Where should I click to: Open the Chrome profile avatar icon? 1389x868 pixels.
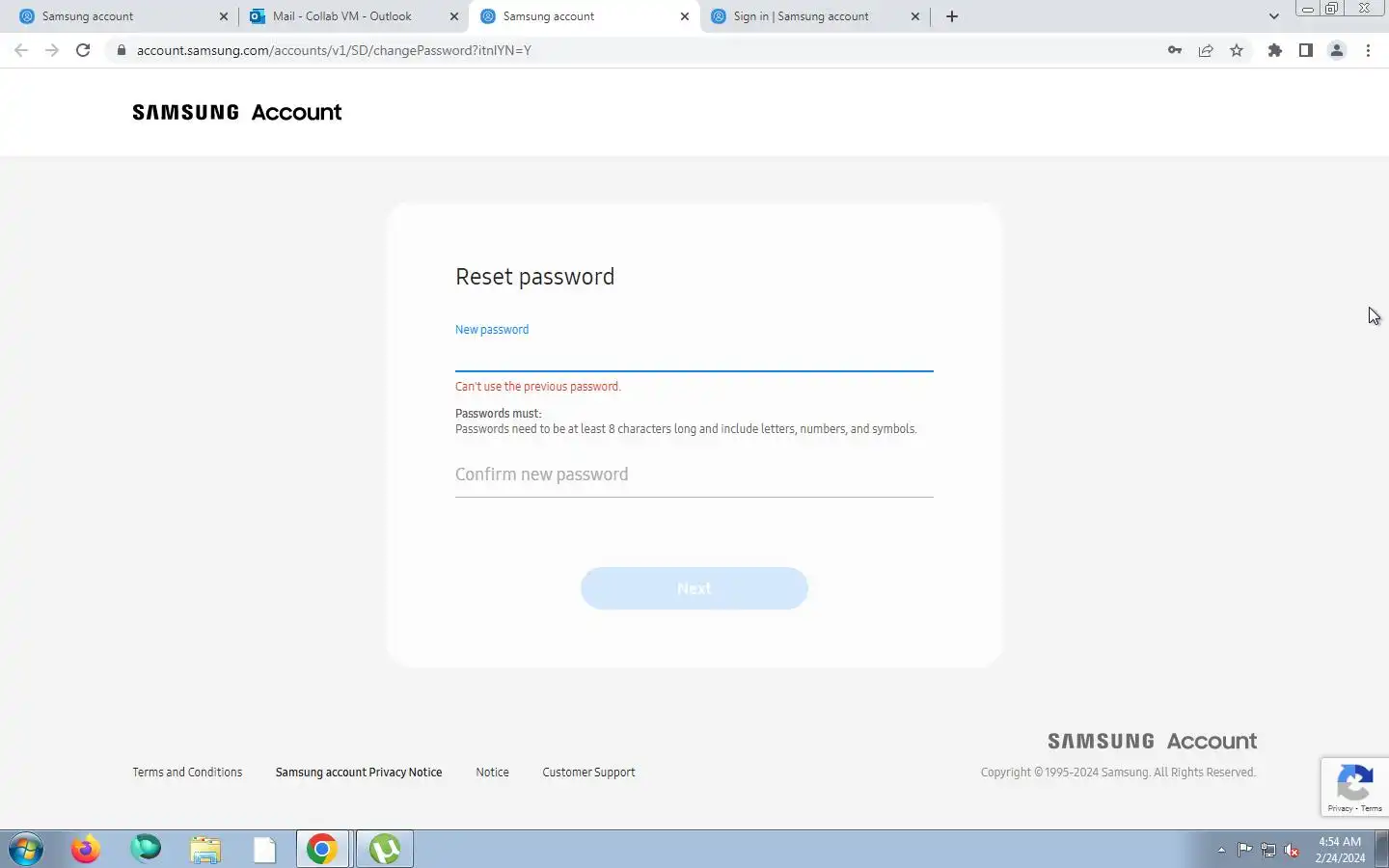click(1337, 50)
